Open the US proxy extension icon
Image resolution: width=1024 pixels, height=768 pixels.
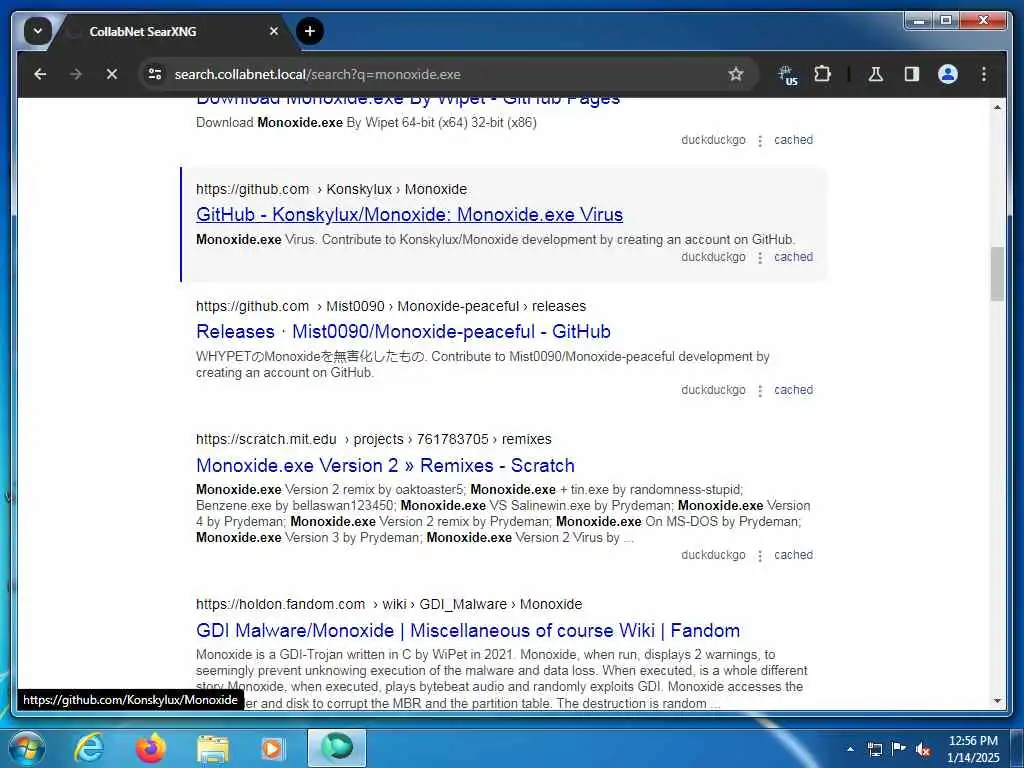point(788,75)
